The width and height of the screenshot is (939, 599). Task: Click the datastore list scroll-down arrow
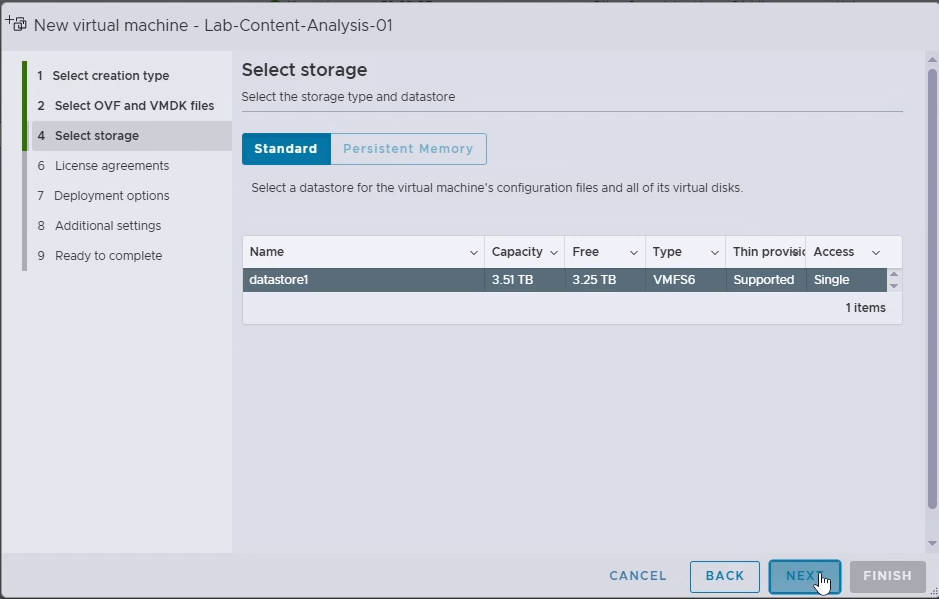tap(893, 286)
